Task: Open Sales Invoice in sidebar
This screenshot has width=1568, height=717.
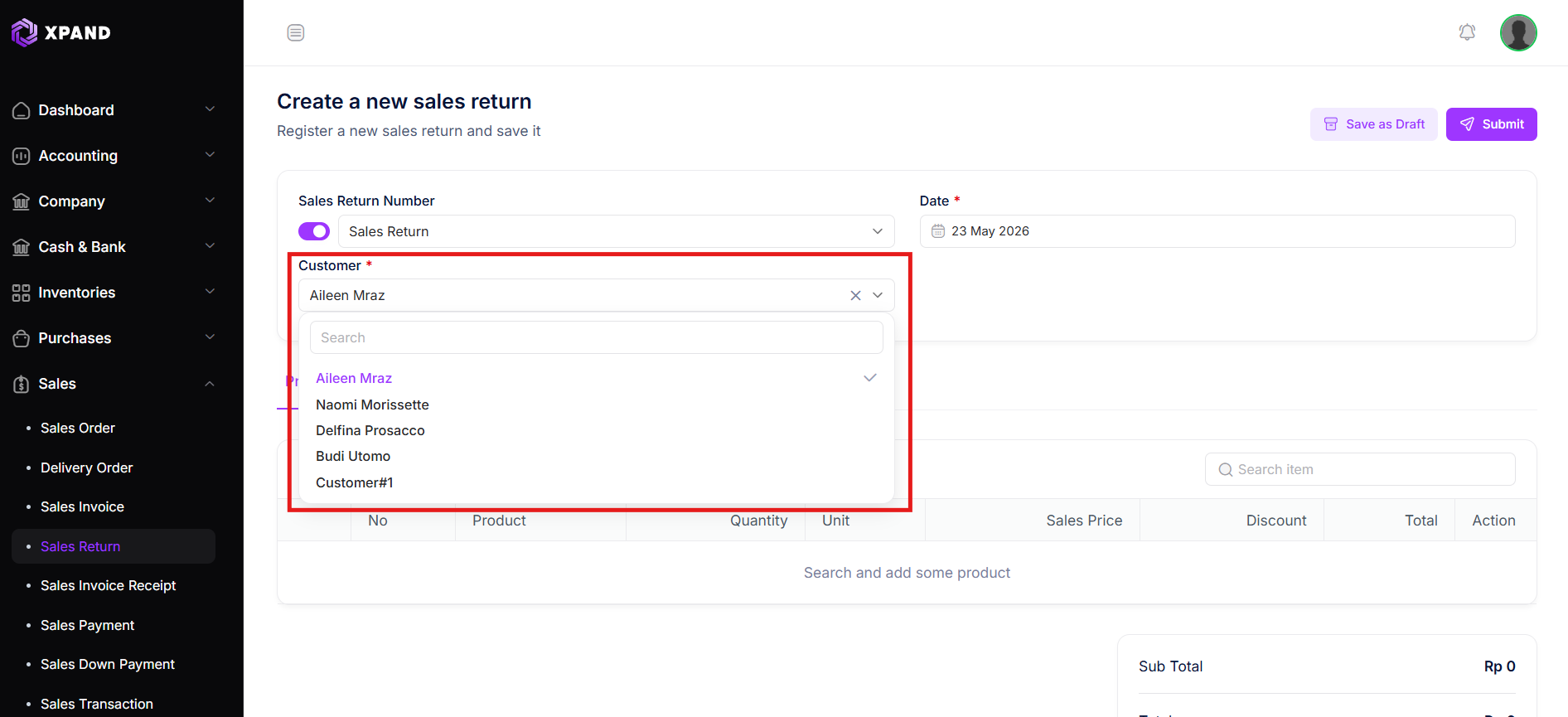Action: (x=82, y=506)
